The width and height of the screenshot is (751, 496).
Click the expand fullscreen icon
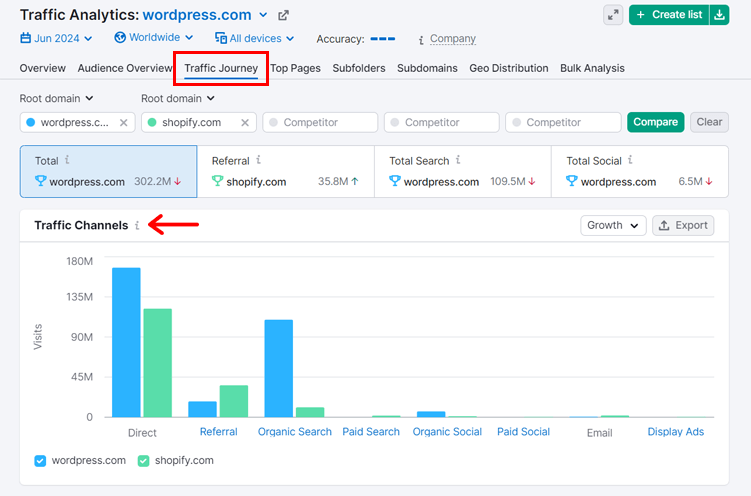pyautogui.click(x=613, y=15)
